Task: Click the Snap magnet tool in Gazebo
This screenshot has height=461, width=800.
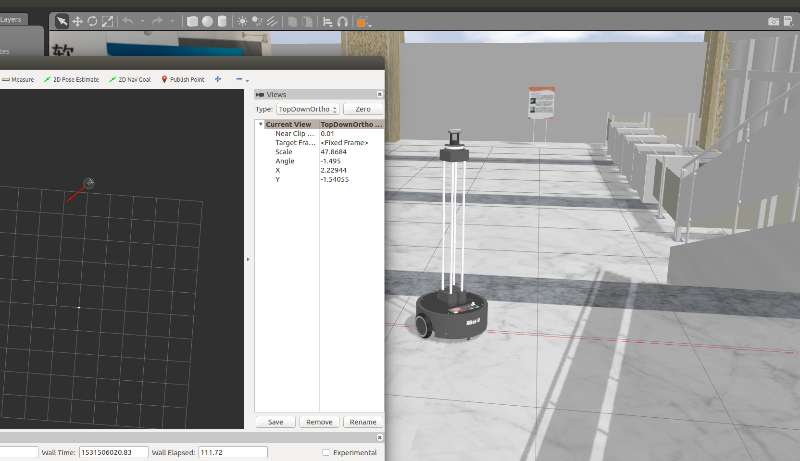Action: (x=342, y=21)
